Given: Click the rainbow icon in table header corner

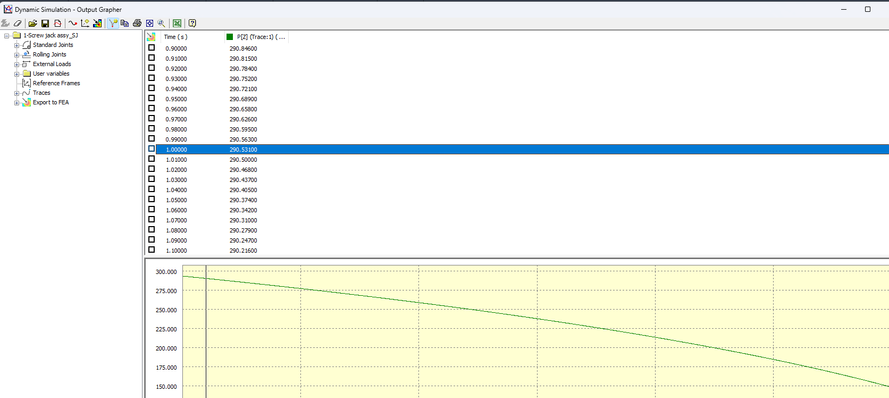Looking at the screenshot, I should point(151,37).
